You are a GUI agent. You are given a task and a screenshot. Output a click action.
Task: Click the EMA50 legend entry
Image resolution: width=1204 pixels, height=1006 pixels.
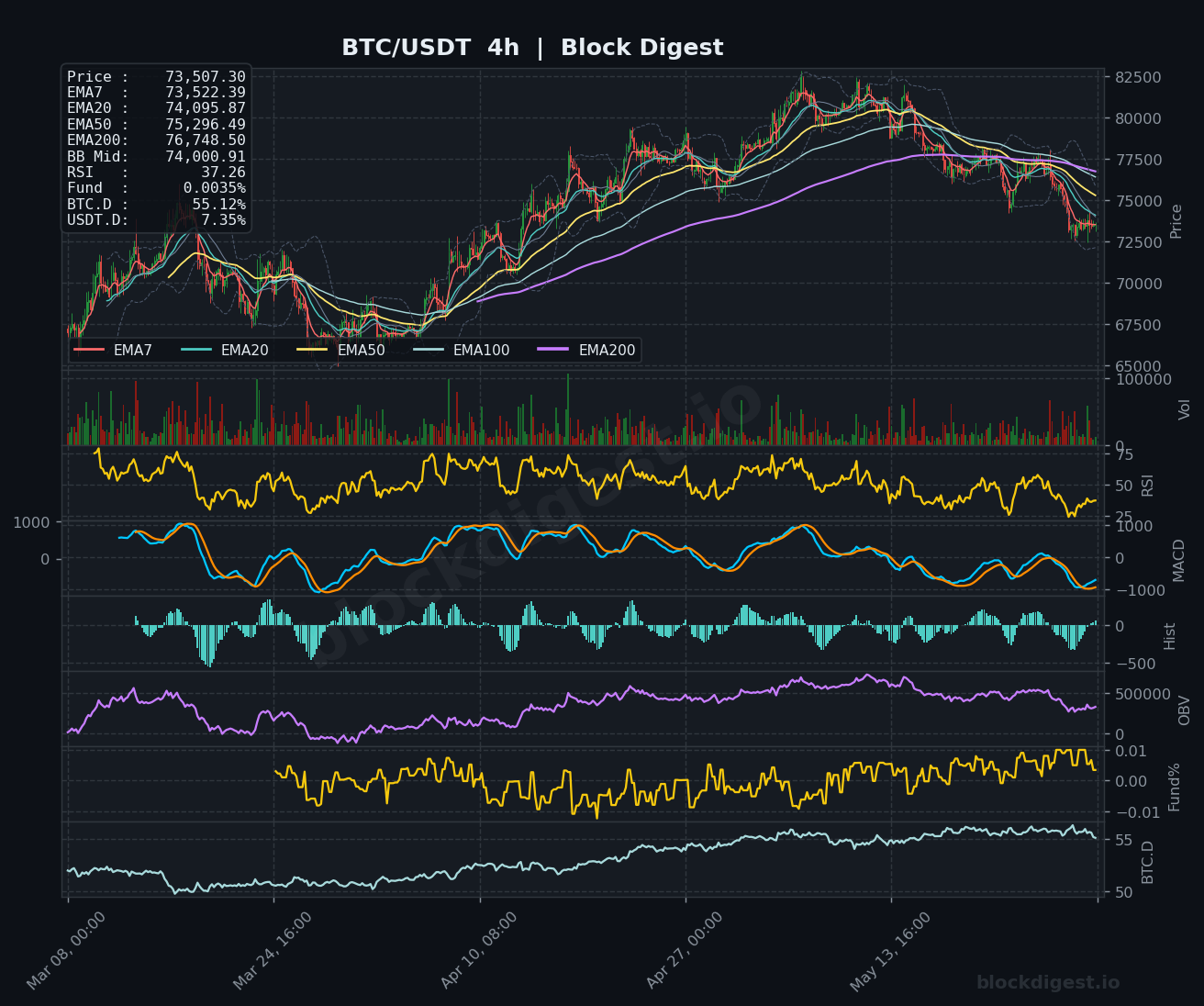(x=341, y=350)
